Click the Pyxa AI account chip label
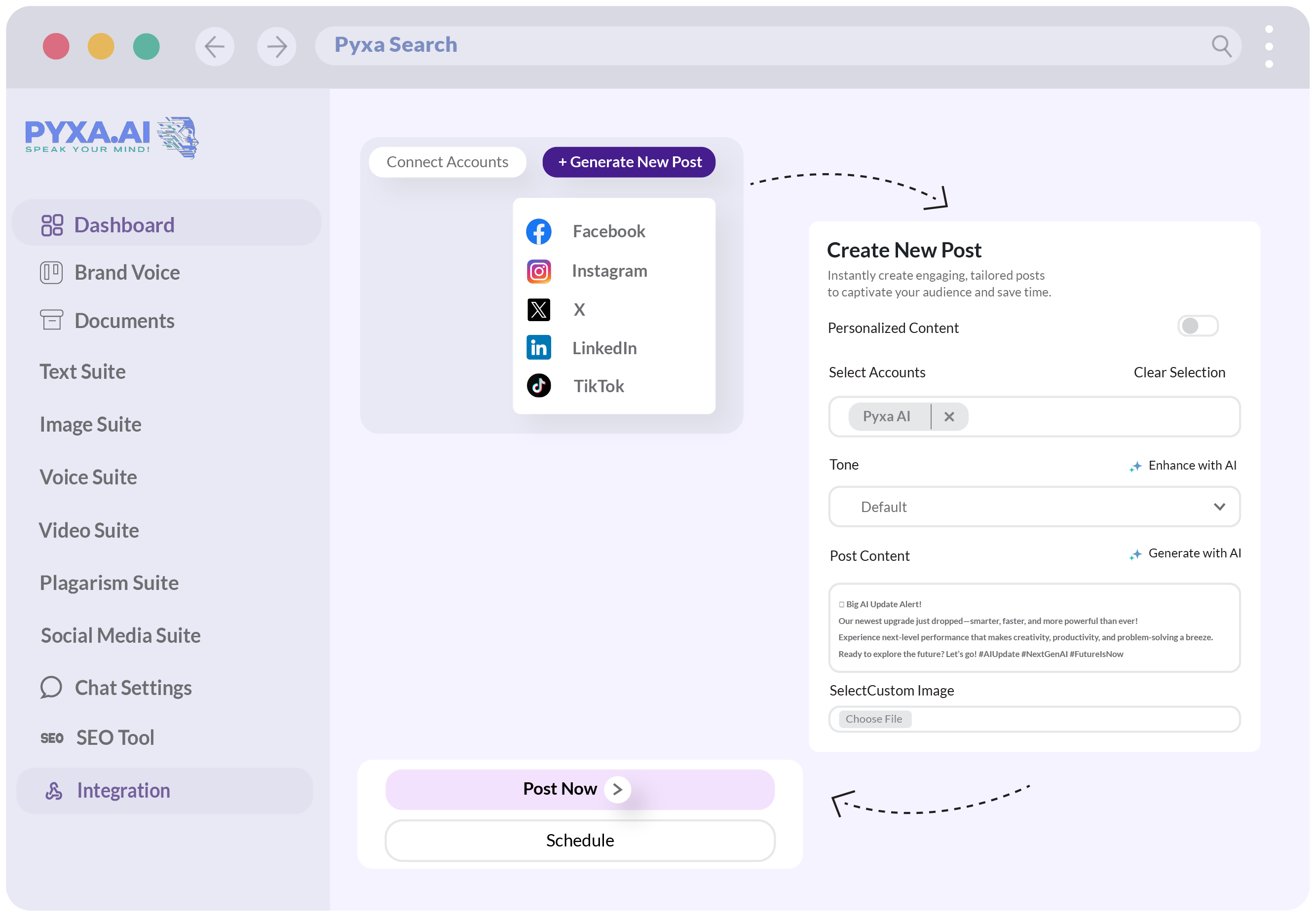 point(886,417)
